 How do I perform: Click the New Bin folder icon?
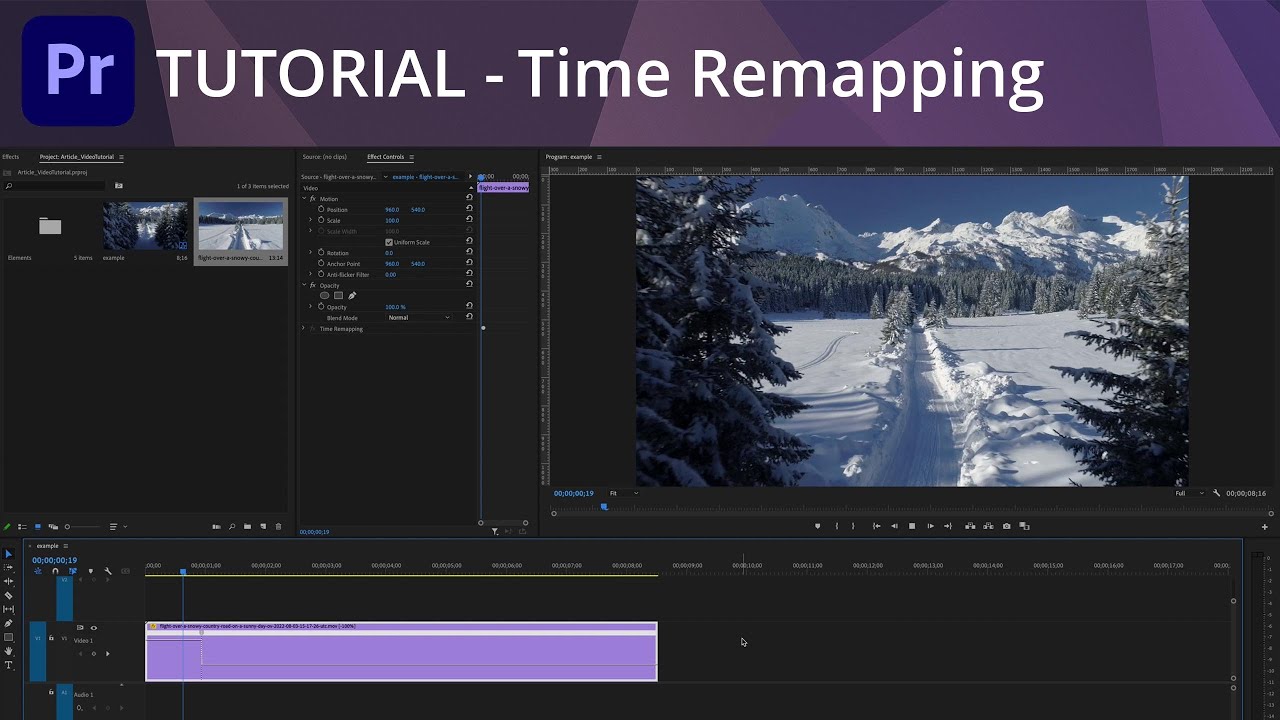pos(247,526)
